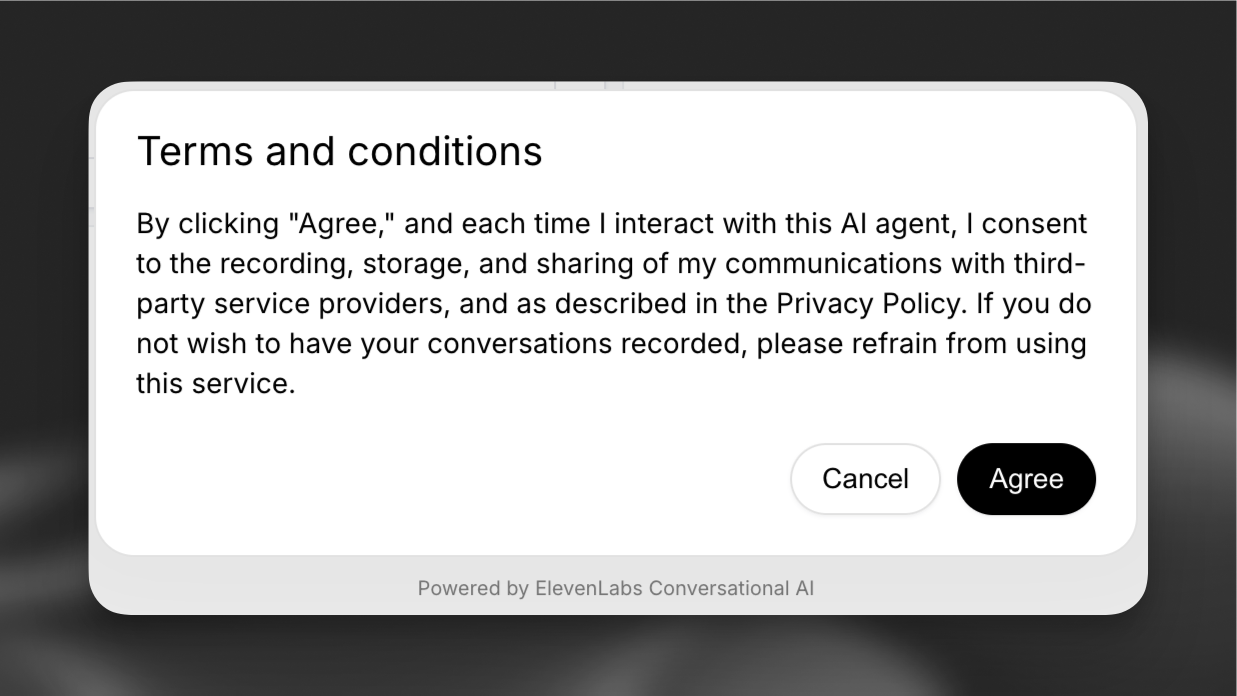Image resolution: width=1237 pixels, height=696 pixels.
Task: Click the Terms and conditions heading
Action: point(339,151)
